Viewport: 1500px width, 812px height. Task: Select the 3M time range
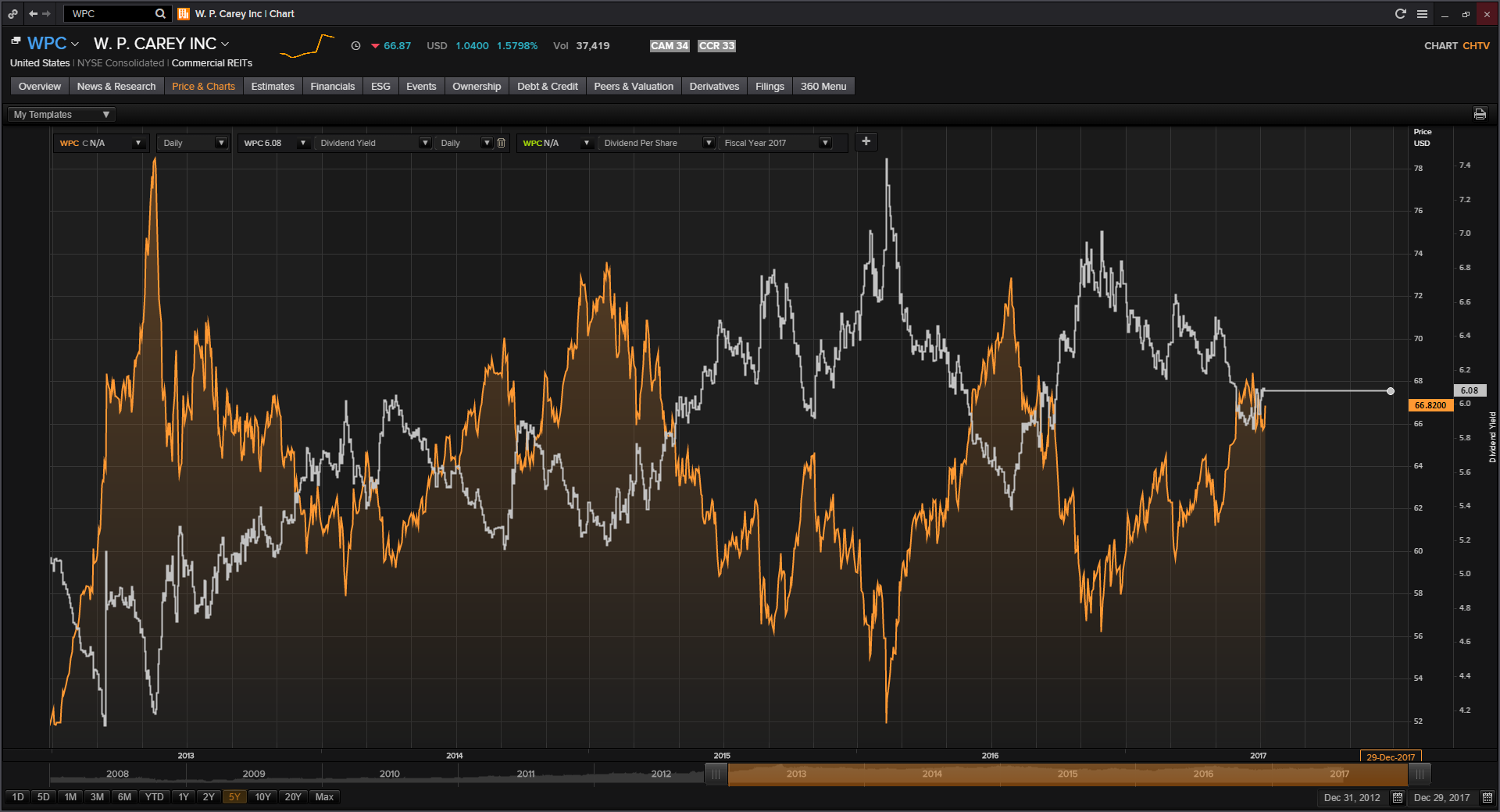(x=97, y=797)
